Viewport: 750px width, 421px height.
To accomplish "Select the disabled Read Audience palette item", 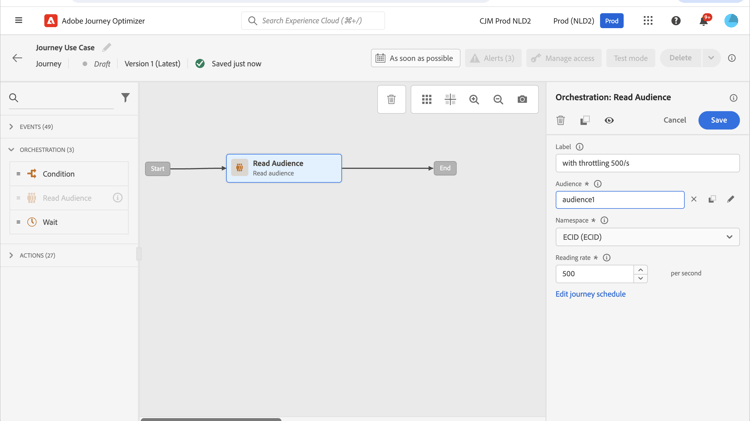I will tap(69, 198).
